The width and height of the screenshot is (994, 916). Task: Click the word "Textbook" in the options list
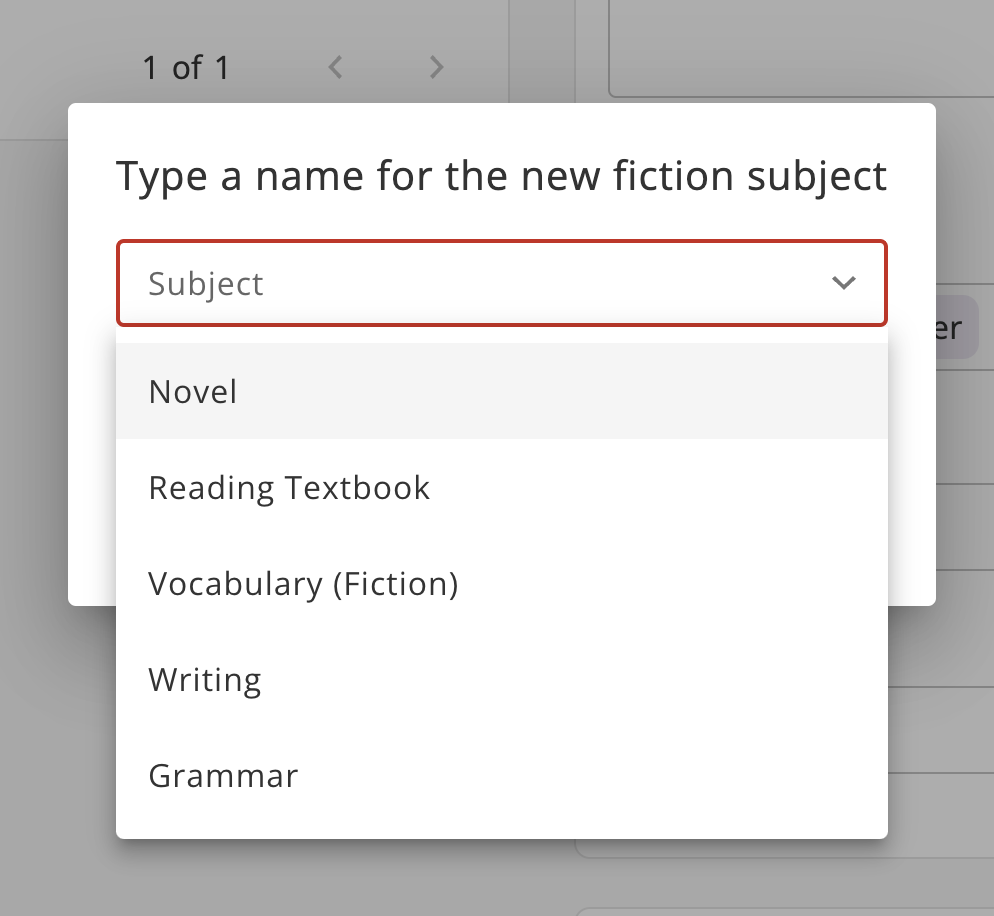(357, 488)
